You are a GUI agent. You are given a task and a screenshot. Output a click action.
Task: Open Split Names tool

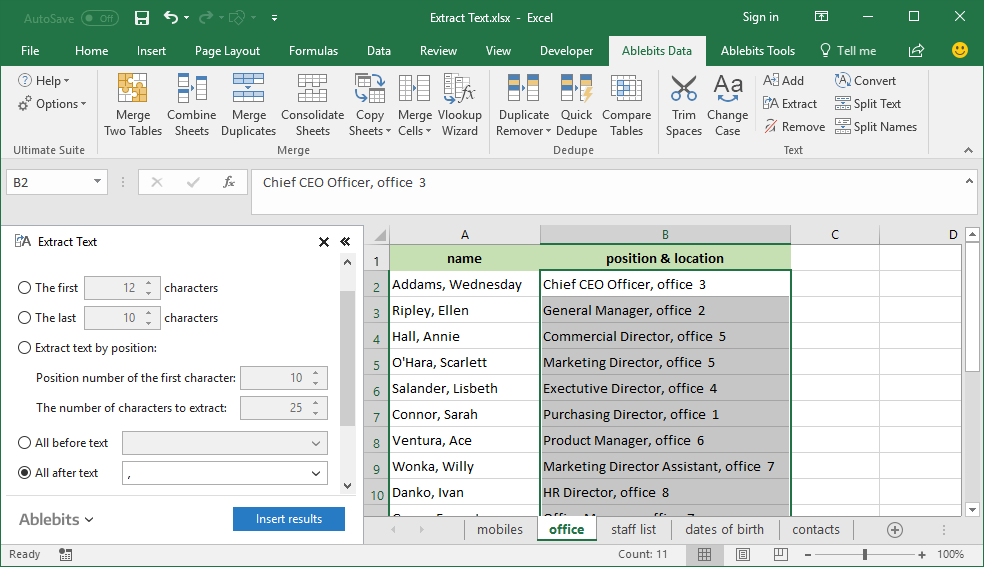(876, 127)
